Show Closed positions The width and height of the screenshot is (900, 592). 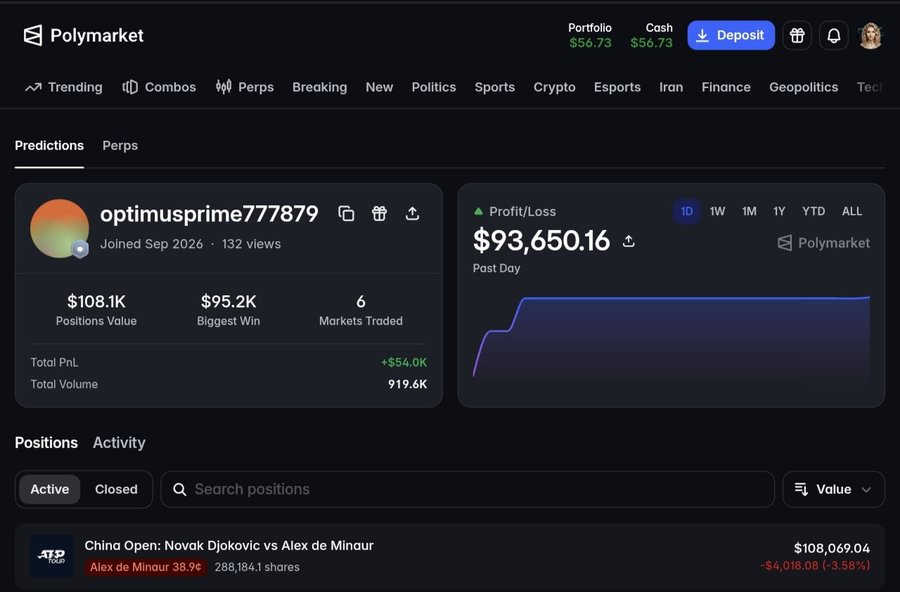coord(116,489)
